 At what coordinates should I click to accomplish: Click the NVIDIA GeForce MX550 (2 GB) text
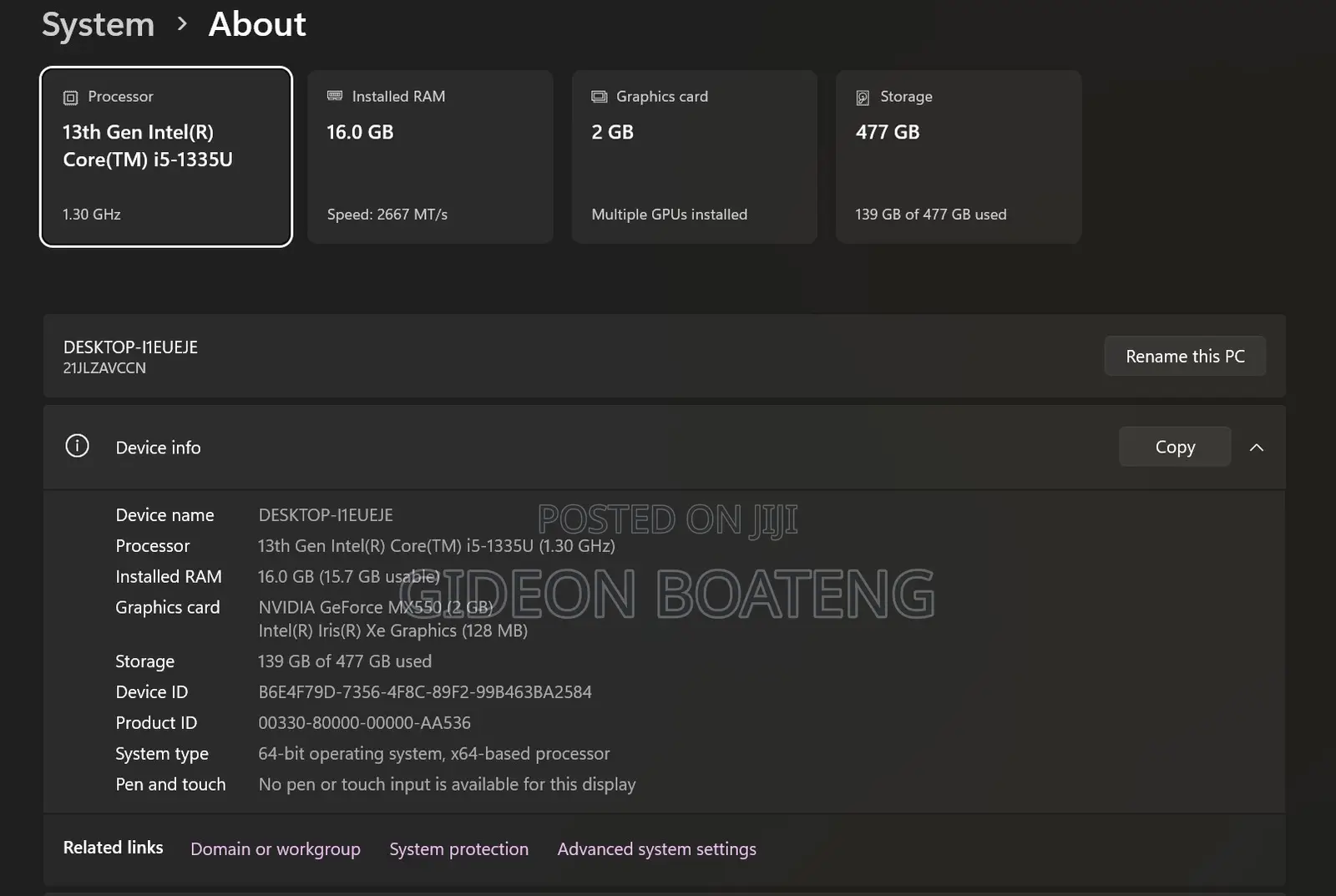(x=376, y=607)
